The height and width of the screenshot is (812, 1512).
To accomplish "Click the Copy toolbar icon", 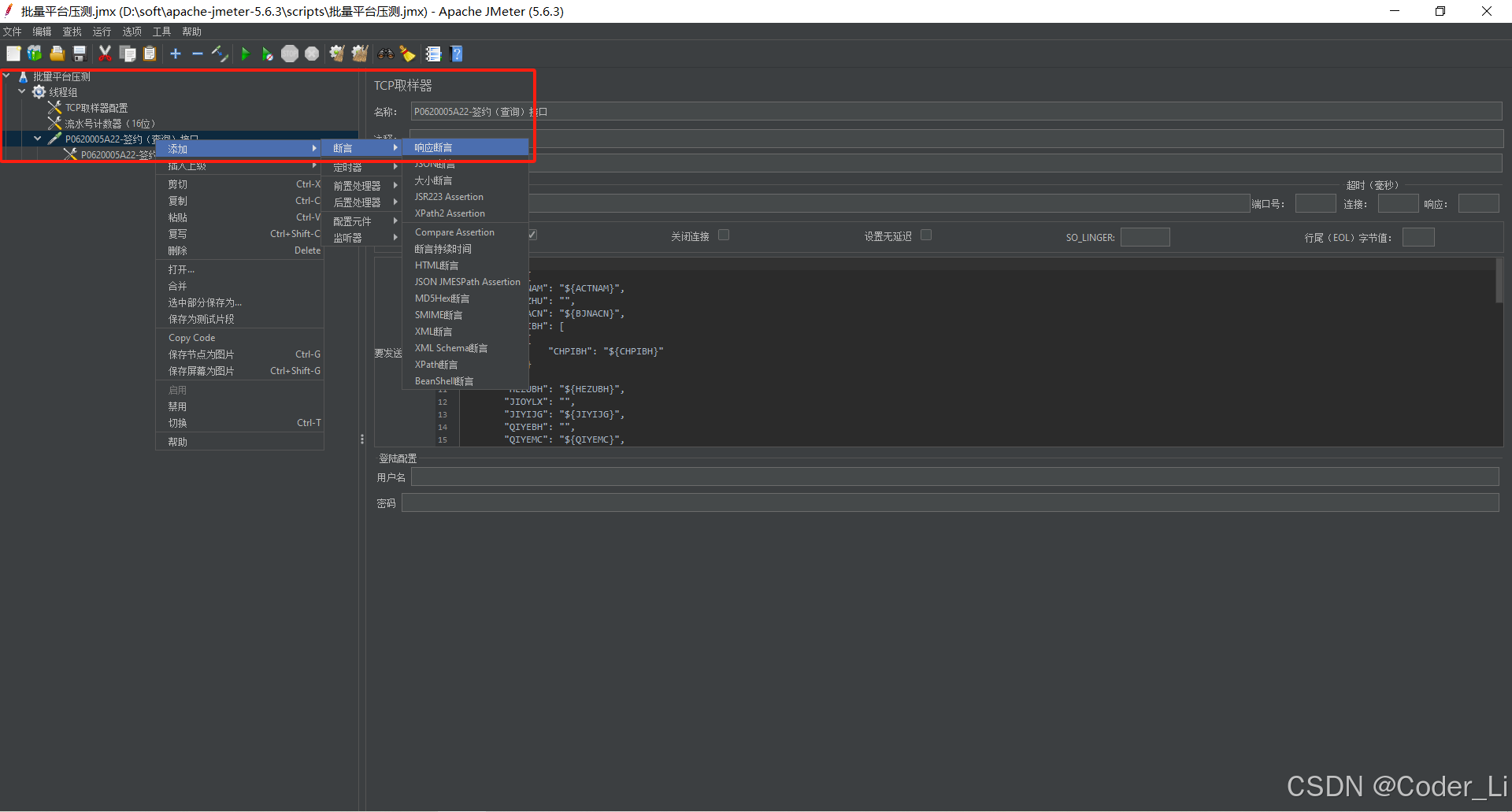I will click(128, 54).
